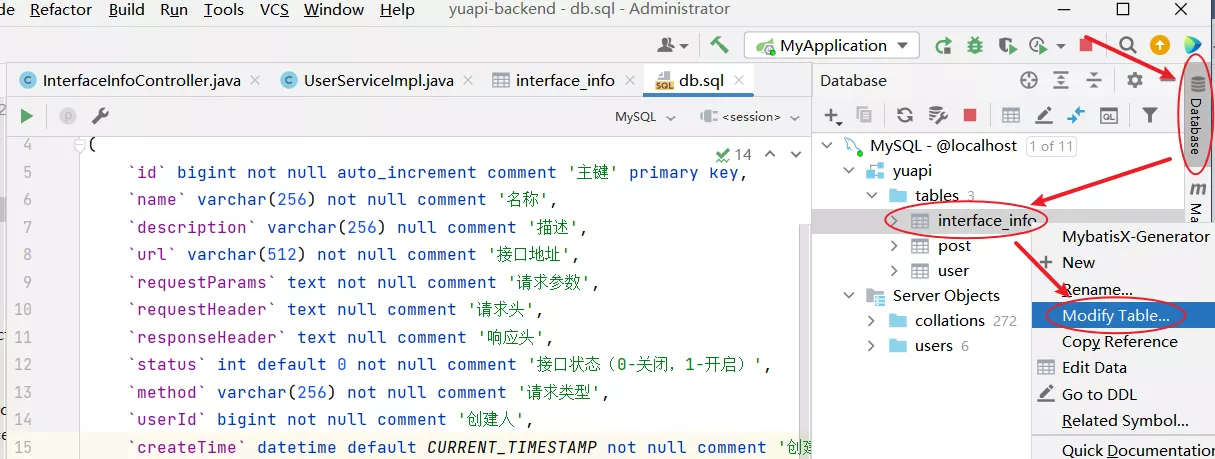Click the green Execute run icon
The width and height of the screenshot is (1215, 459).
click(x=27, y=117)
